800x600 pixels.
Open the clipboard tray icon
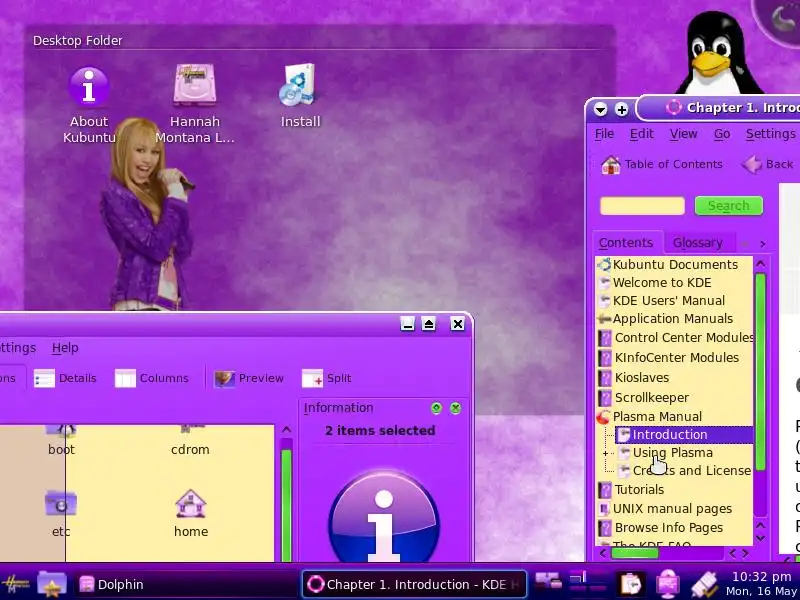(631, 584)
